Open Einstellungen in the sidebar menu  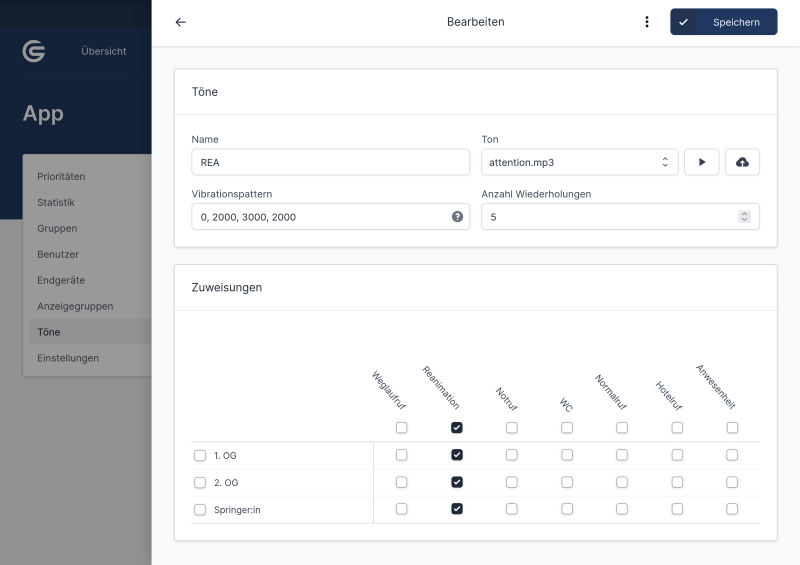tap(68, 358)
